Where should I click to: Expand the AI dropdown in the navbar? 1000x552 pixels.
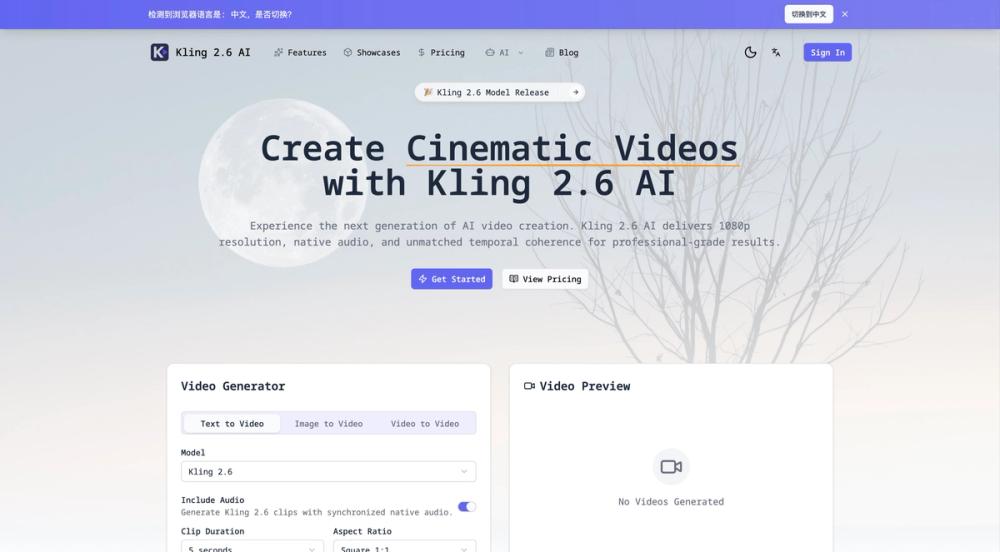click(504, 52)
